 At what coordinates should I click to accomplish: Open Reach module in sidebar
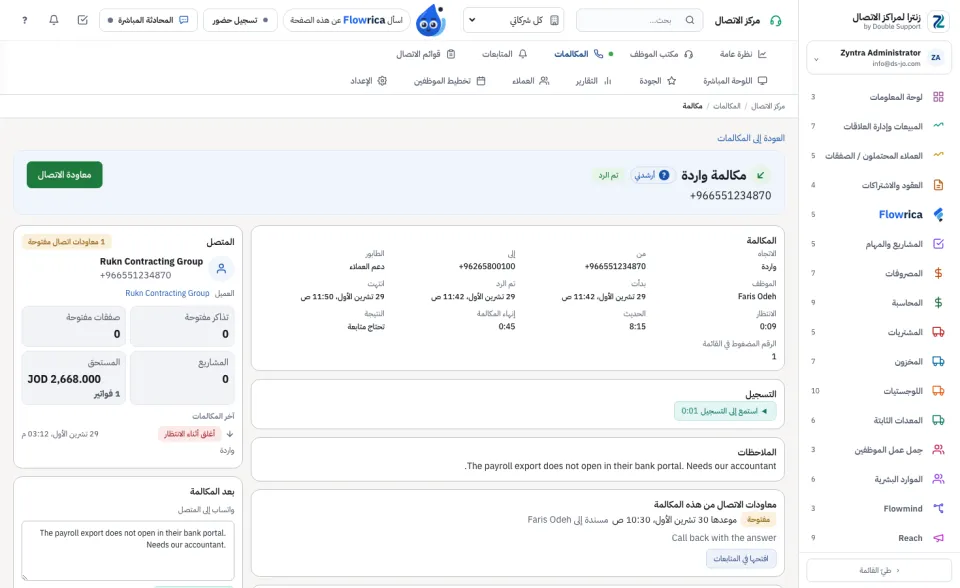879,538
